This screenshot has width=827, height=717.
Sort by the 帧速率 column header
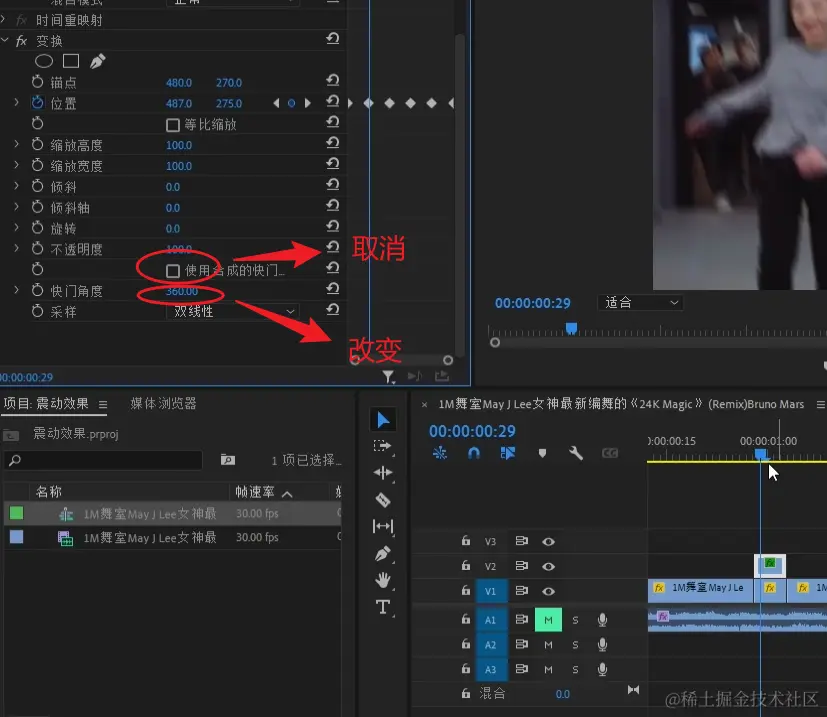(255, 492)
